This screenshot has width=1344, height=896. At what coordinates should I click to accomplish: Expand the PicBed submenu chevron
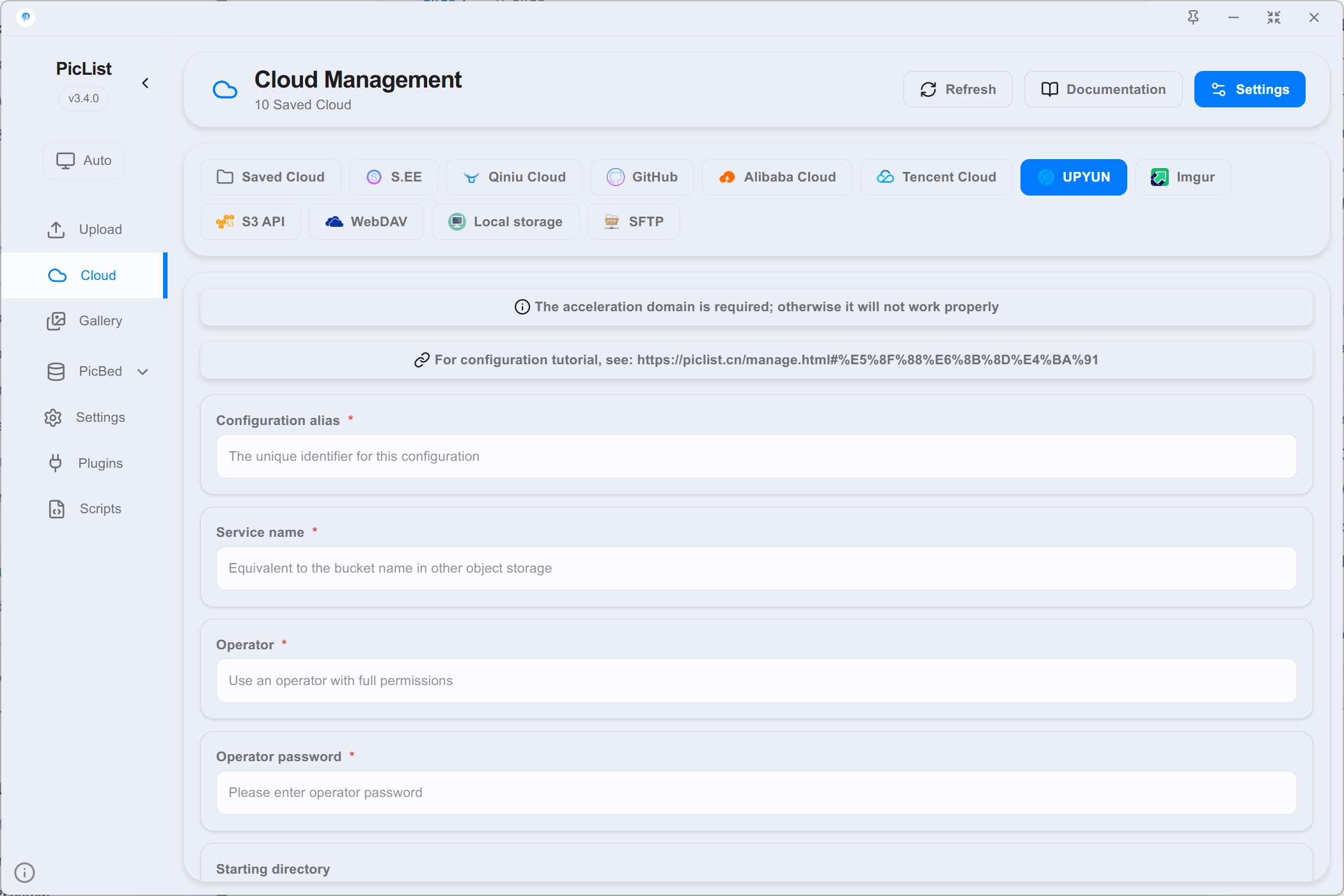coord(143,371)
